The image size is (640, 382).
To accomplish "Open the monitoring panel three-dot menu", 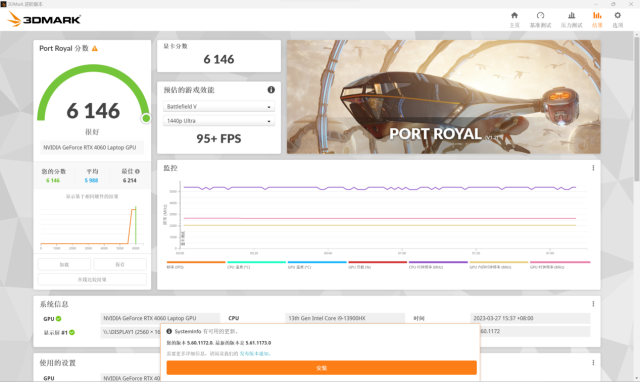I will (x=593, y=168).
